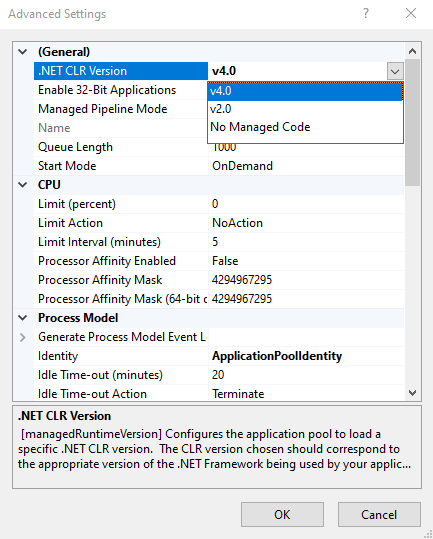Screen dimensions: 433x539
Task: Click the OK button
Action: coord(282,515)
